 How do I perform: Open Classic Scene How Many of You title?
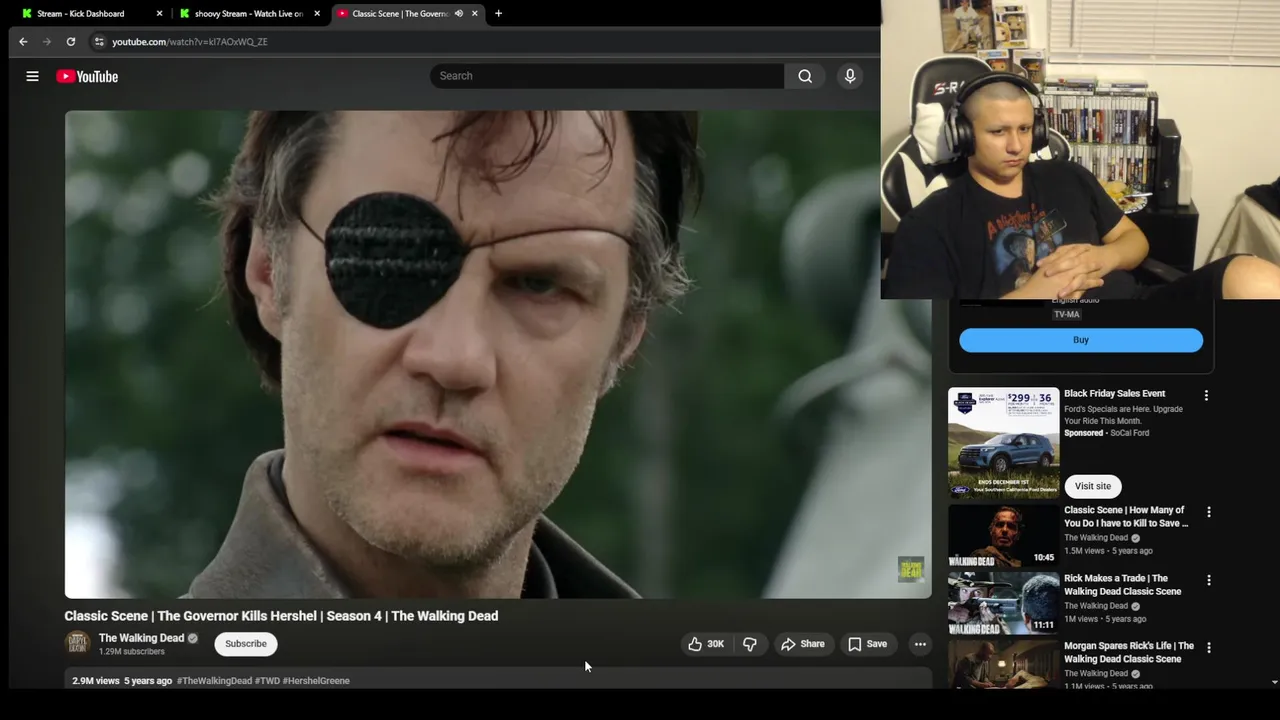coord(1126,517)
